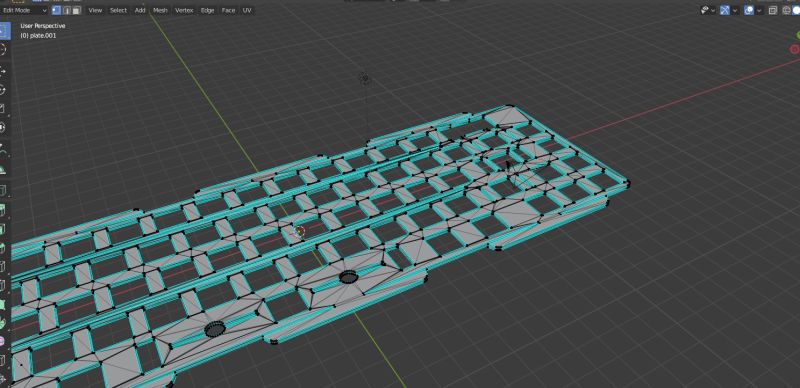Select the Transform tool

click(x=3, y=128)
